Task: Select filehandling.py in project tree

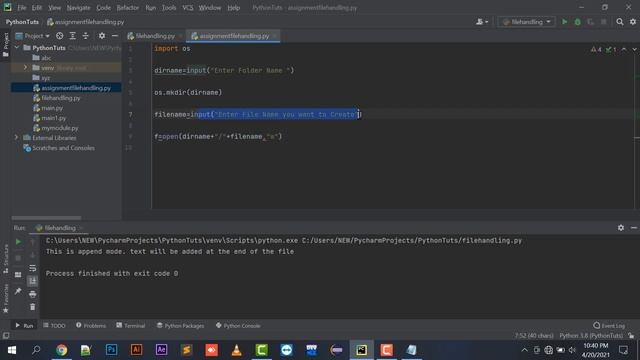Action: 57,98
